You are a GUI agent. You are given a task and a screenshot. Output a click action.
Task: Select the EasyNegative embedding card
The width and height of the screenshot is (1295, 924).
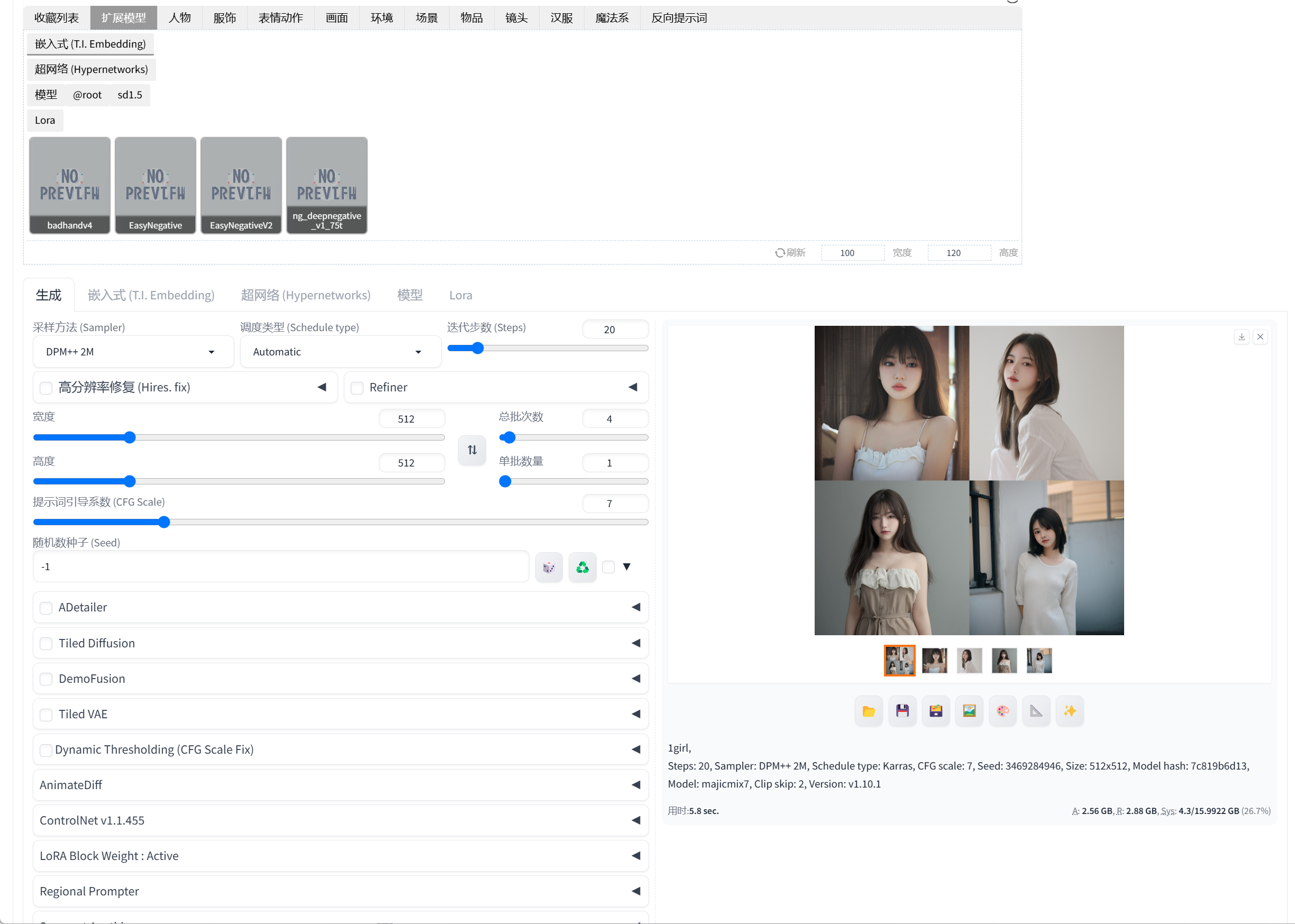pos(156,185)
